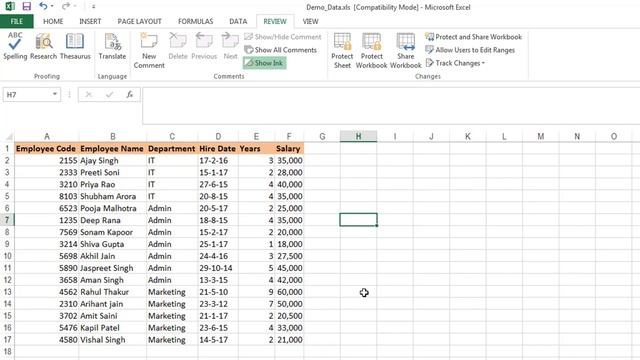Select the hire date cell 29-10-14
The width and height of the screenshot is (640, 360).
pyautogui.click(x=218, y=268)
